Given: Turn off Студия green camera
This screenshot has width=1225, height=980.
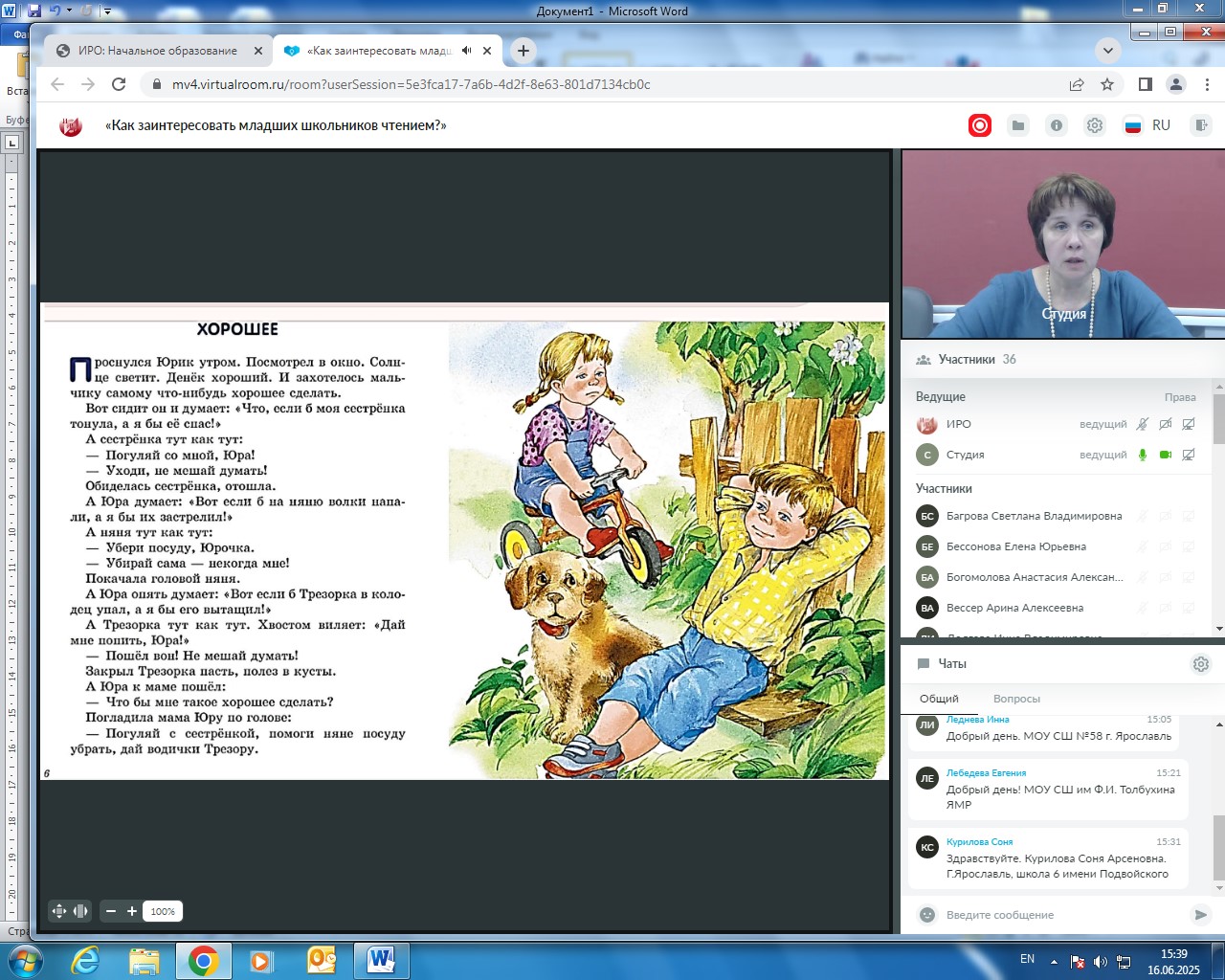Looking at the screenshot, I should coord(1165,455).
